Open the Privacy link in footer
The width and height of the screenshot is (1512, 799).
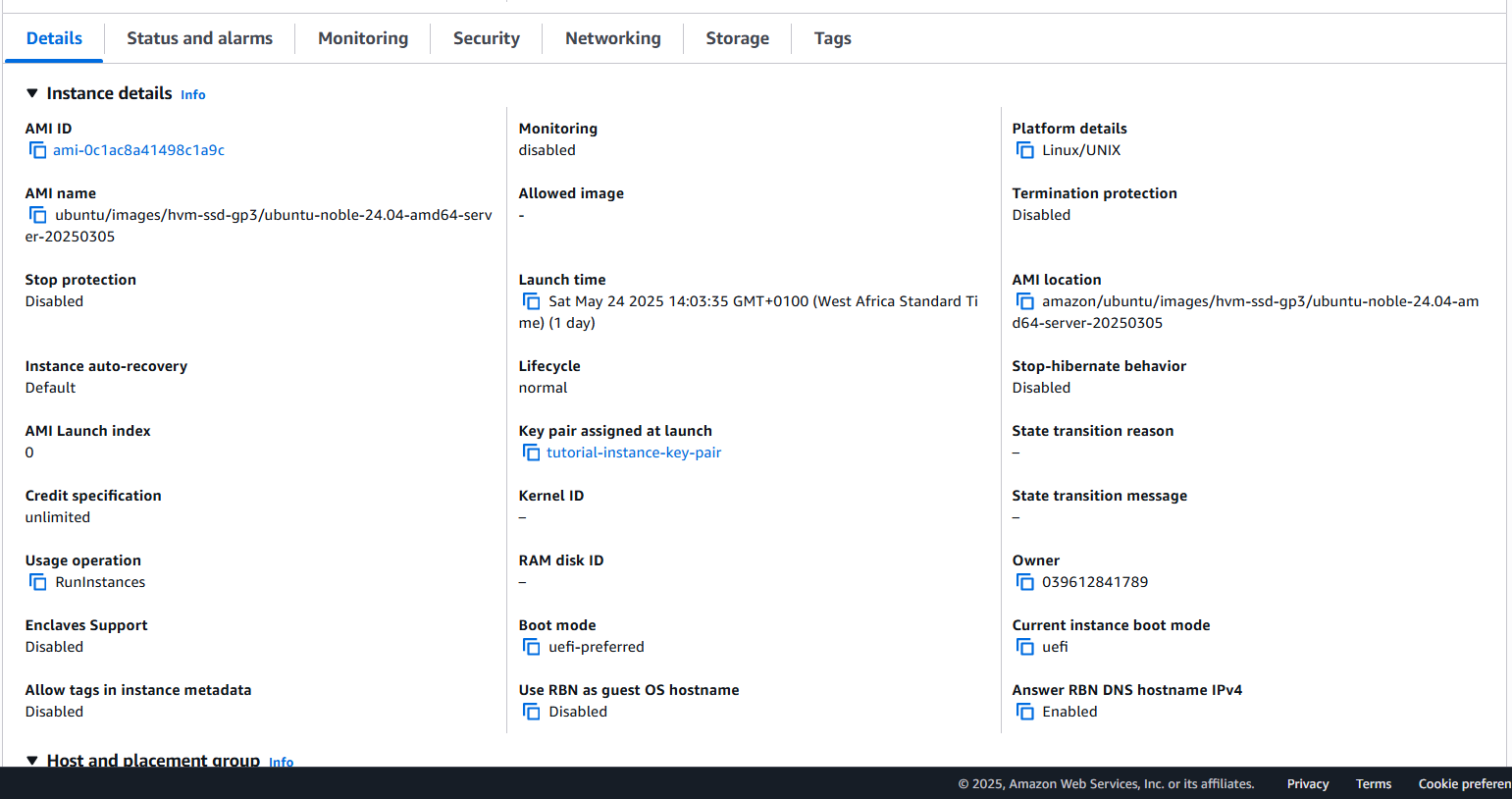(1307, 783)
